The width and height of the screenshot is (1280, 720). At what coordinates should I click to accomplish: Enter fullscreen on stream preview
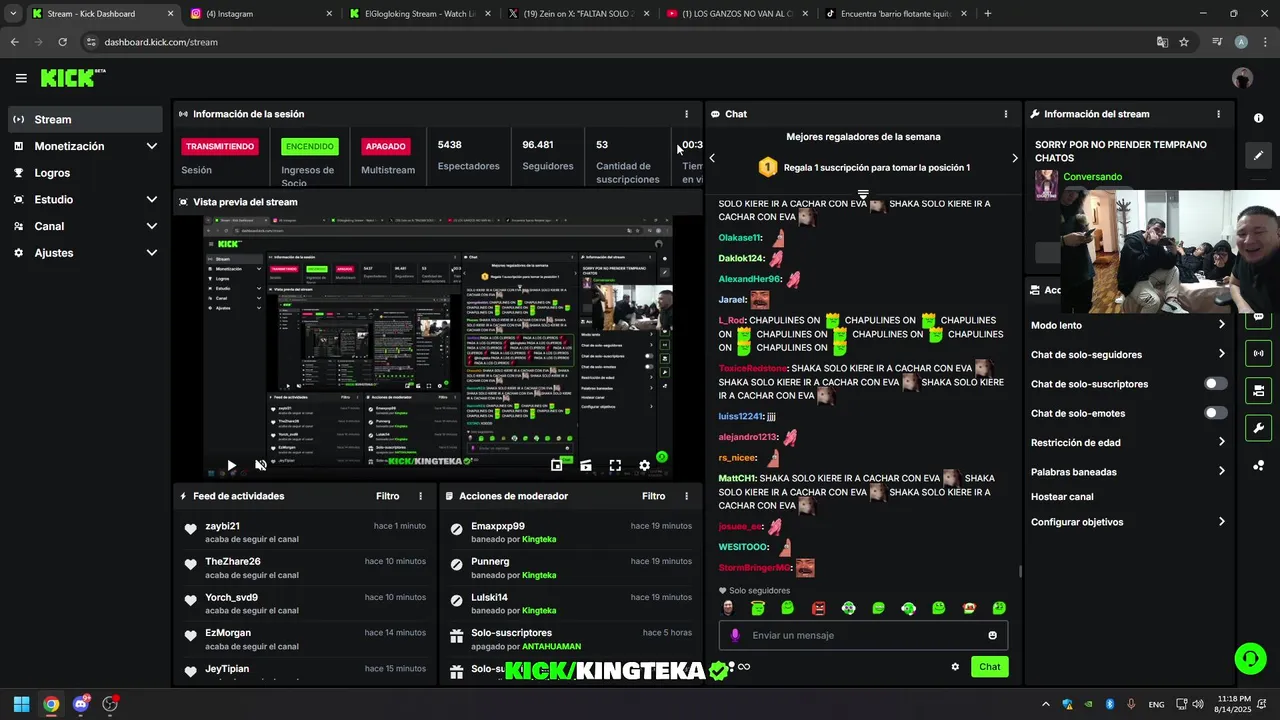[x=615, y=465]
